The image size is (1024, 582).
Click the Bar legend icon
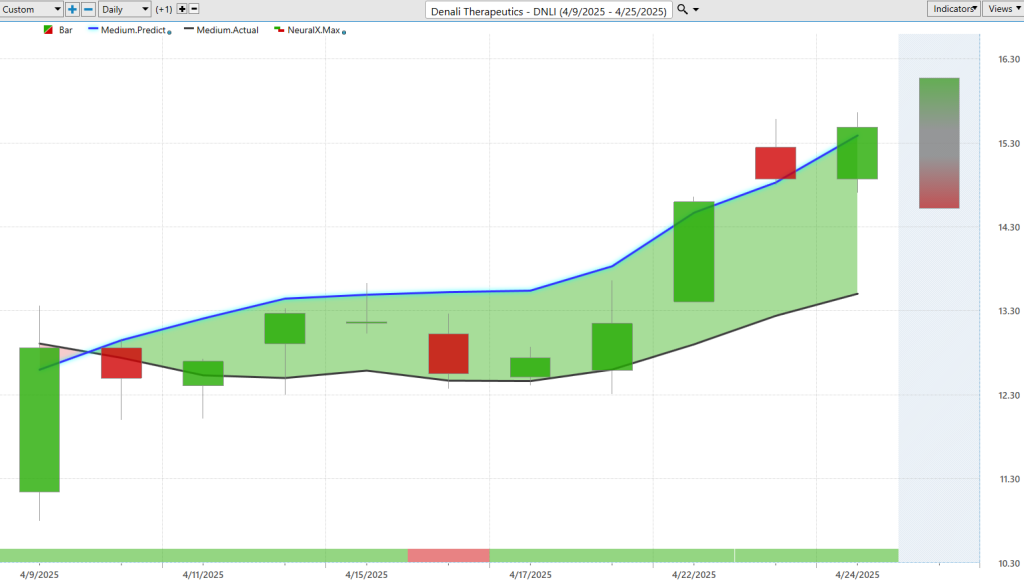[x=47, y=30]
